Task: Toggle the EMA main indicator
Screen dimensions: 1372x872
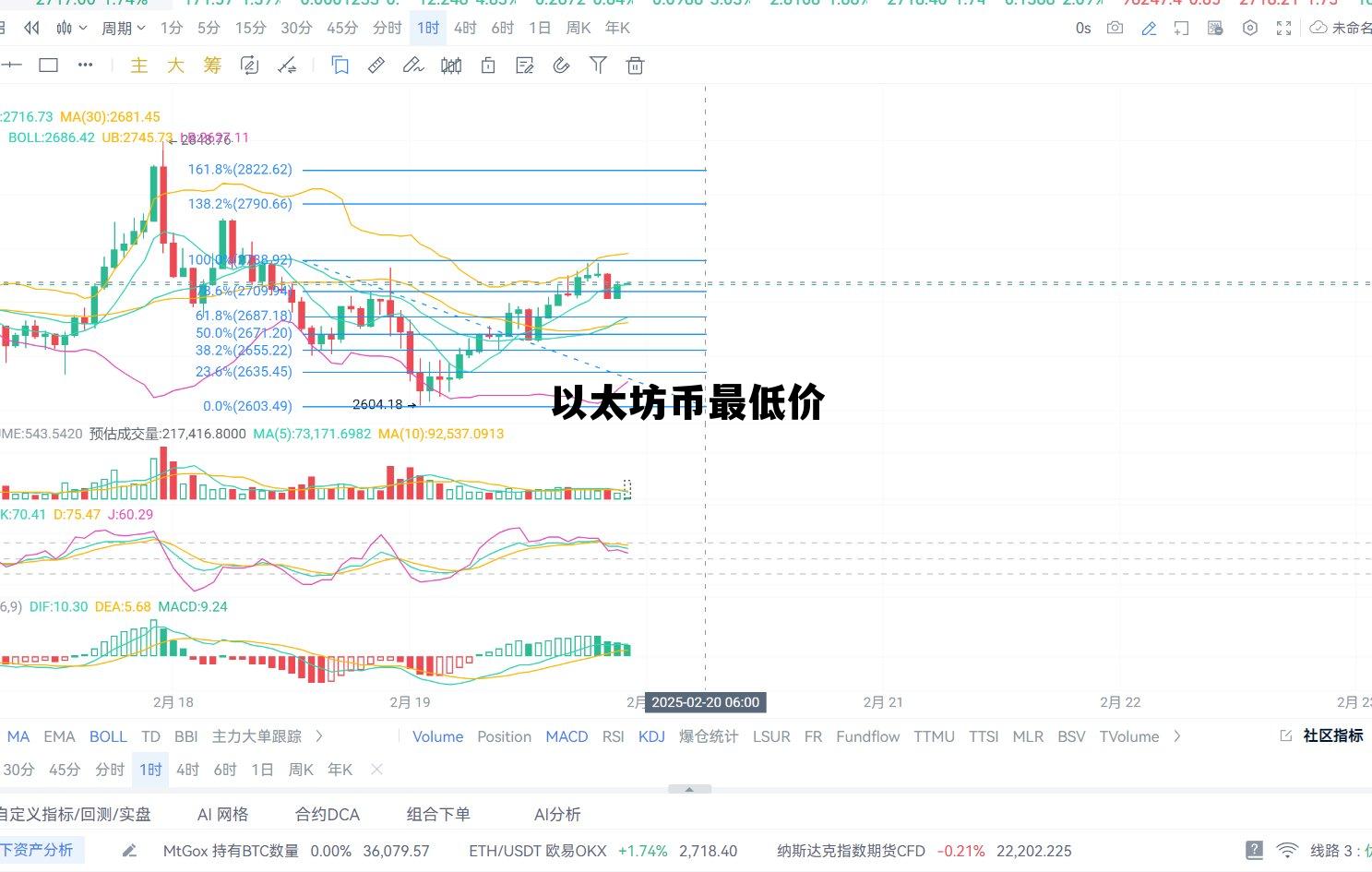Action: coord(59,736)
